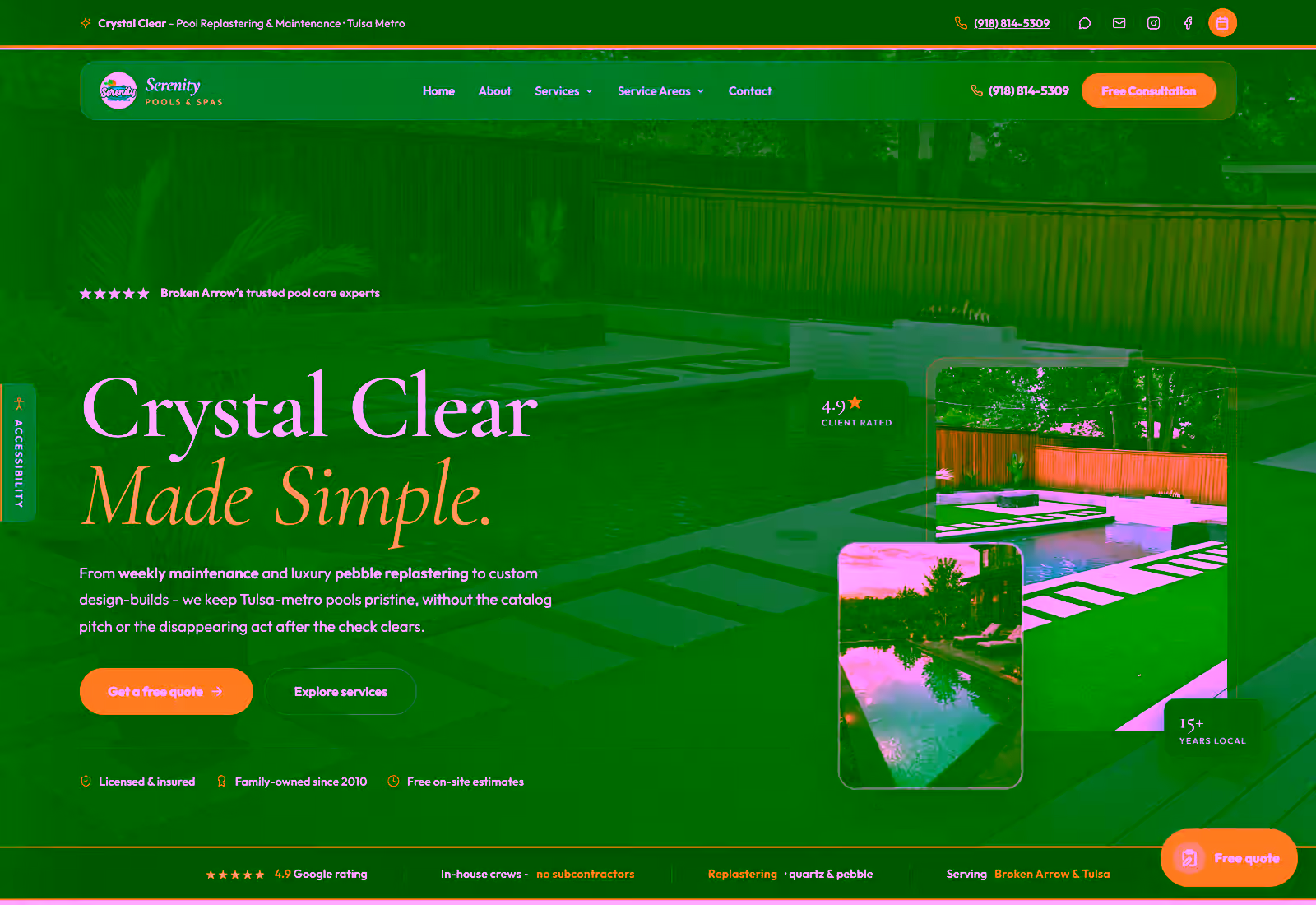Open the Facebook icon in top bar
1316x905 pixels.
pyautogui.click(x=1189, y=23)
